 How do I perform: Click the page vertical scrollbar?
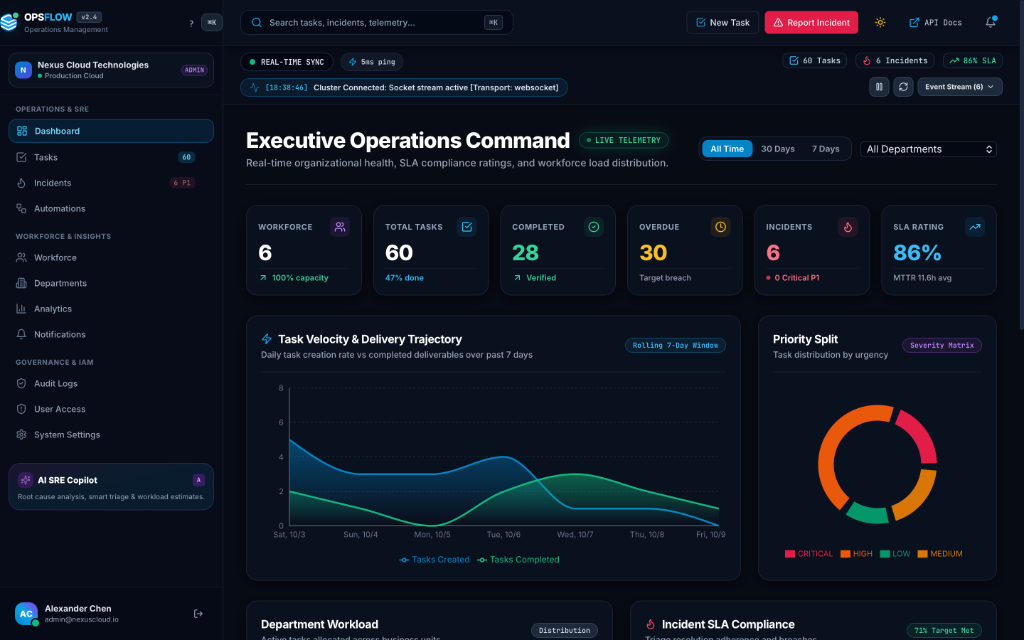point(1021,163)
